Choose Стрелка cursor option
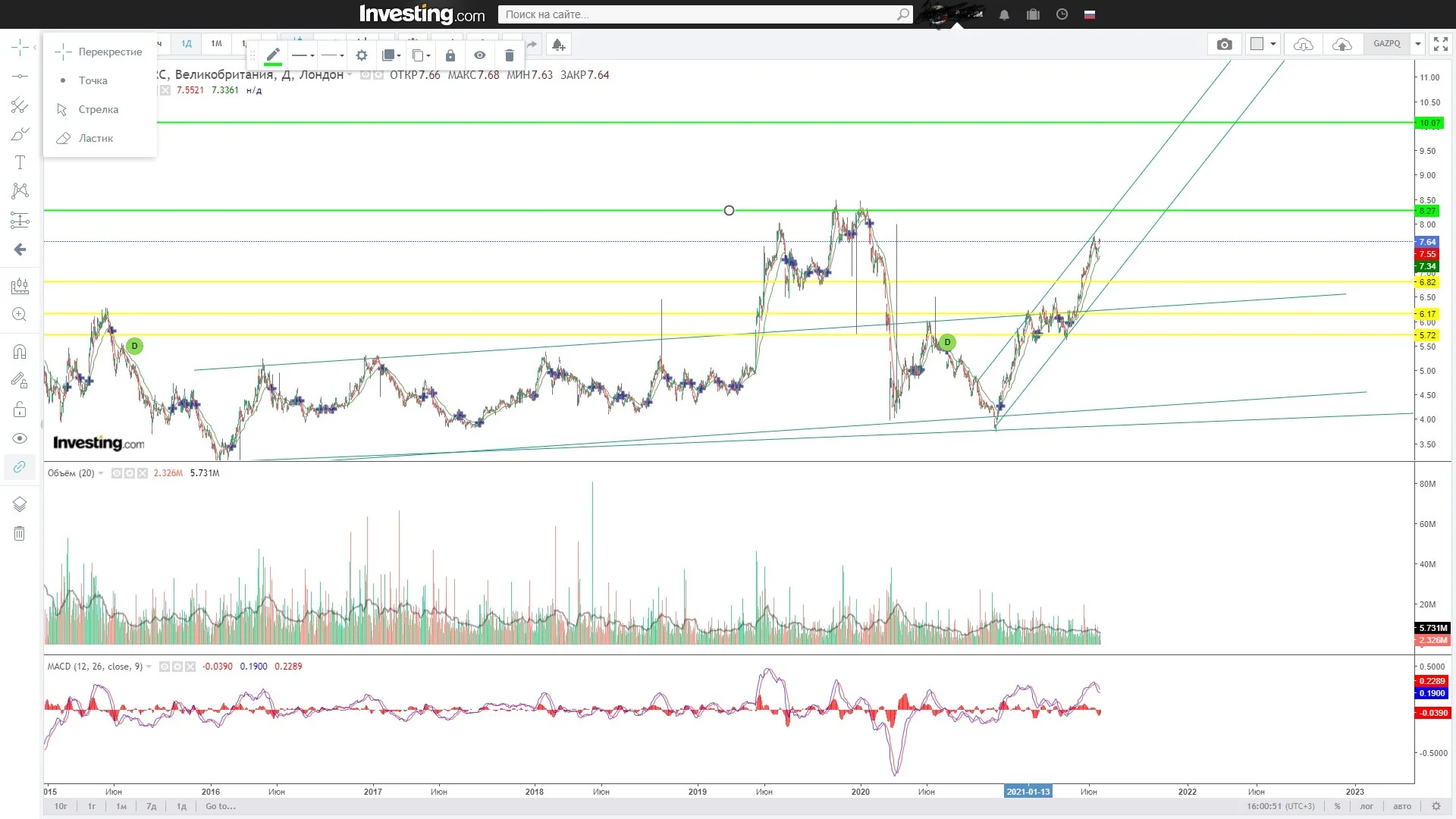 click(x=100, y=109)
